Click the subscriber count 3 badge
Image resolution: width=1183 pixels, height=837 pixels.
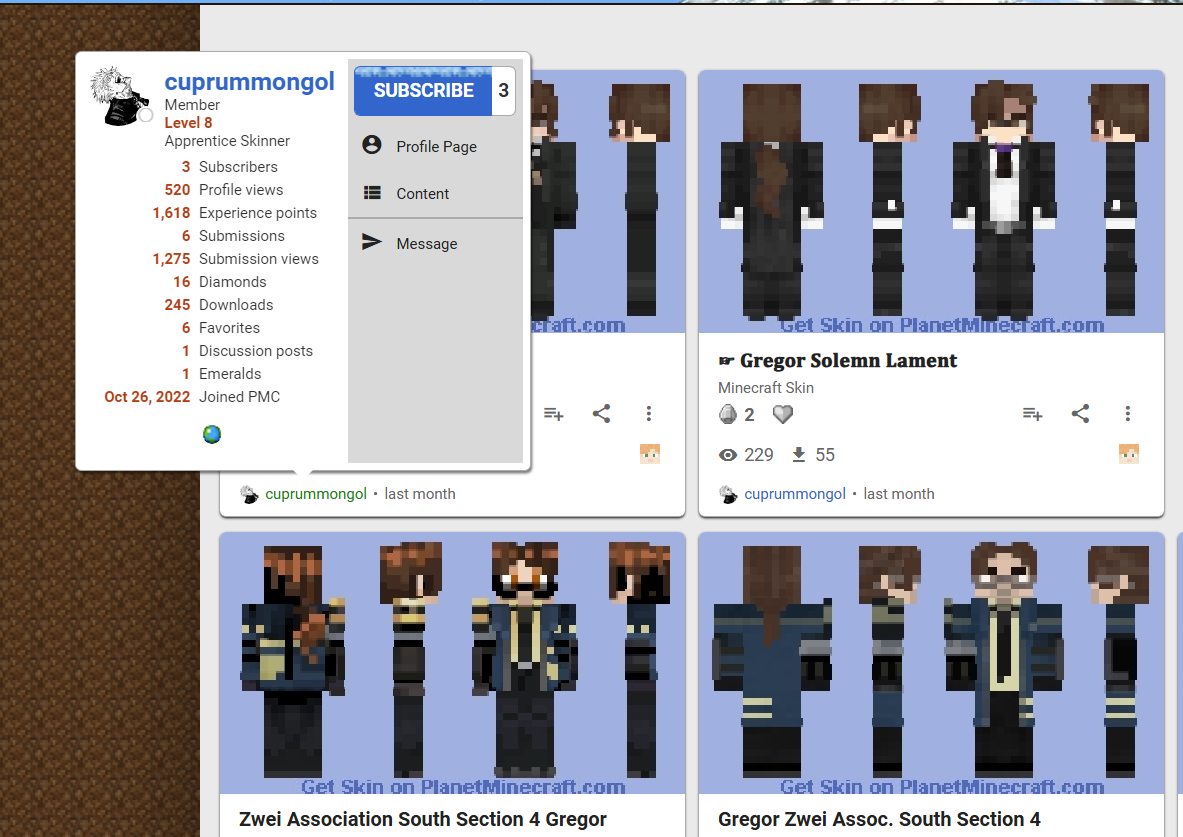(x=503, y=91)
